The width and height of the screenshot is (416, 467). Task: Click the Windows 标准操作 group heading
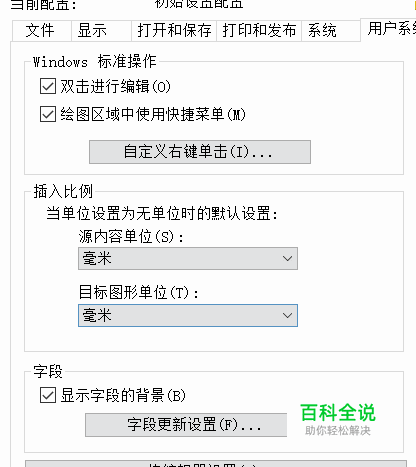click(94, 62)
